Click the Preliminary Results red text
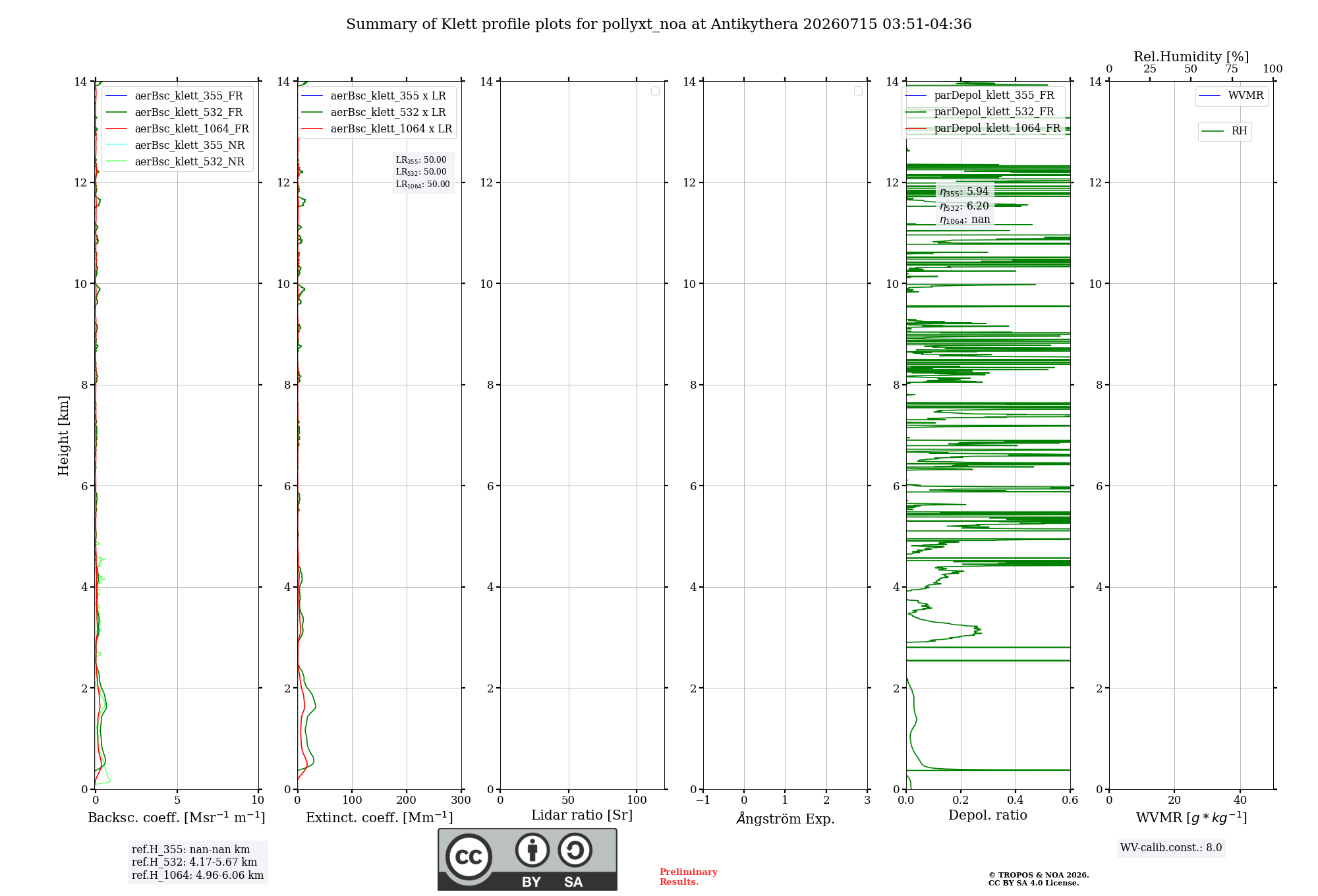The image size is (1318, 896). coord(688,876)
